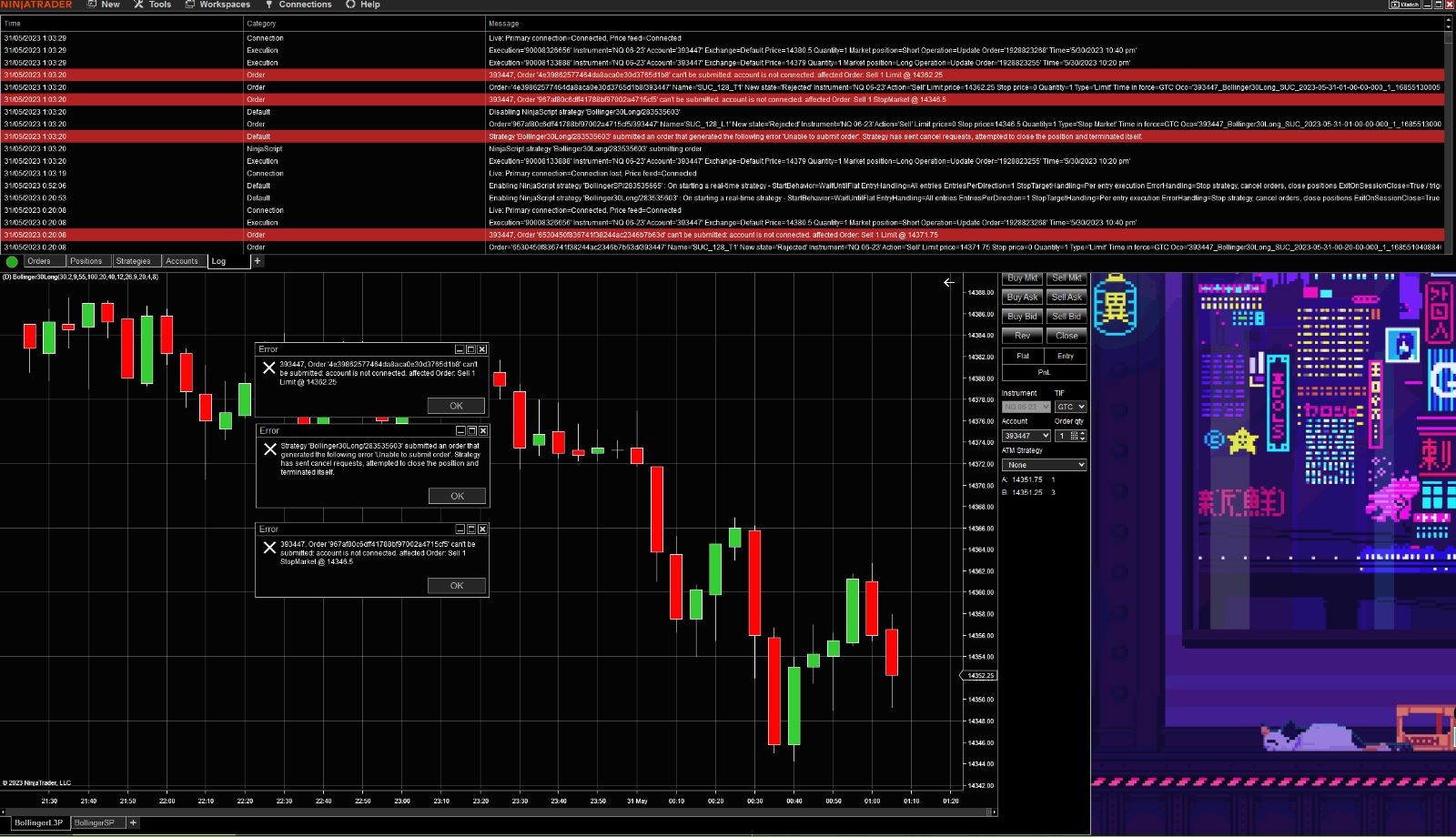
Task: Click error icon in the Limit order dialog
Action: pos(268,368)
